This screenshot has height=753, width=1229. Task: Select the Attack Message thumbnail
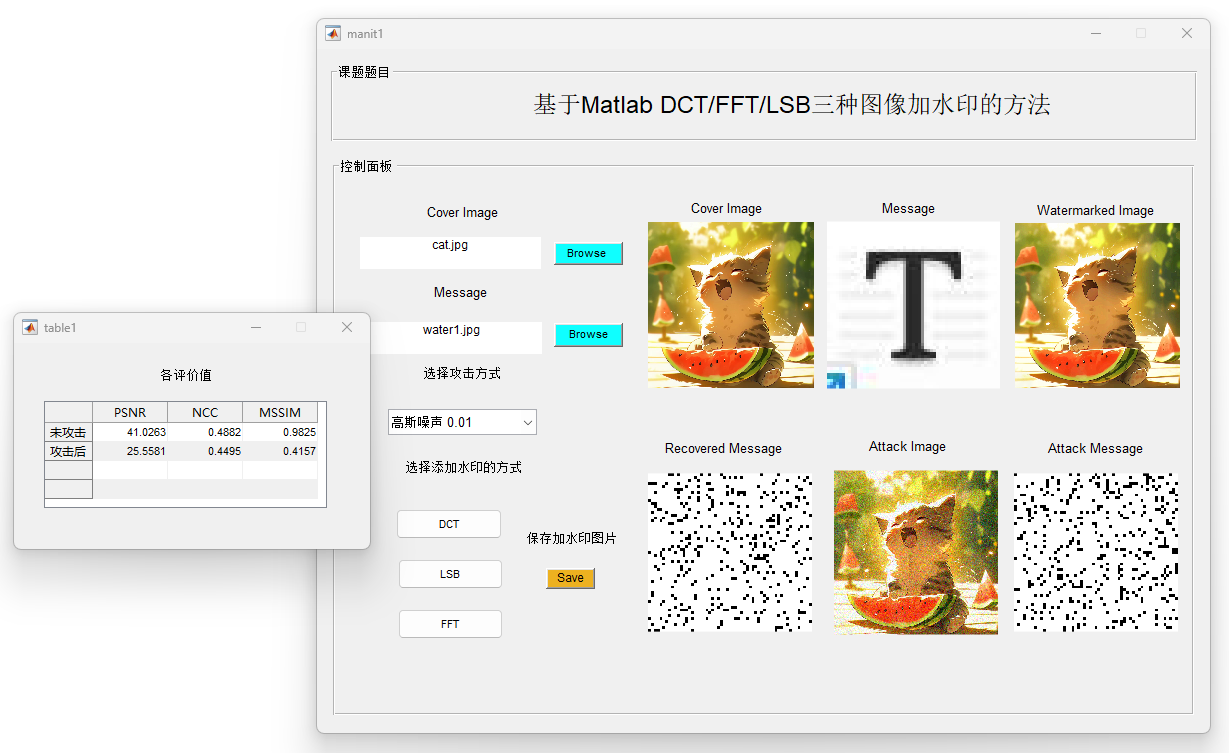click(1096, 552)
